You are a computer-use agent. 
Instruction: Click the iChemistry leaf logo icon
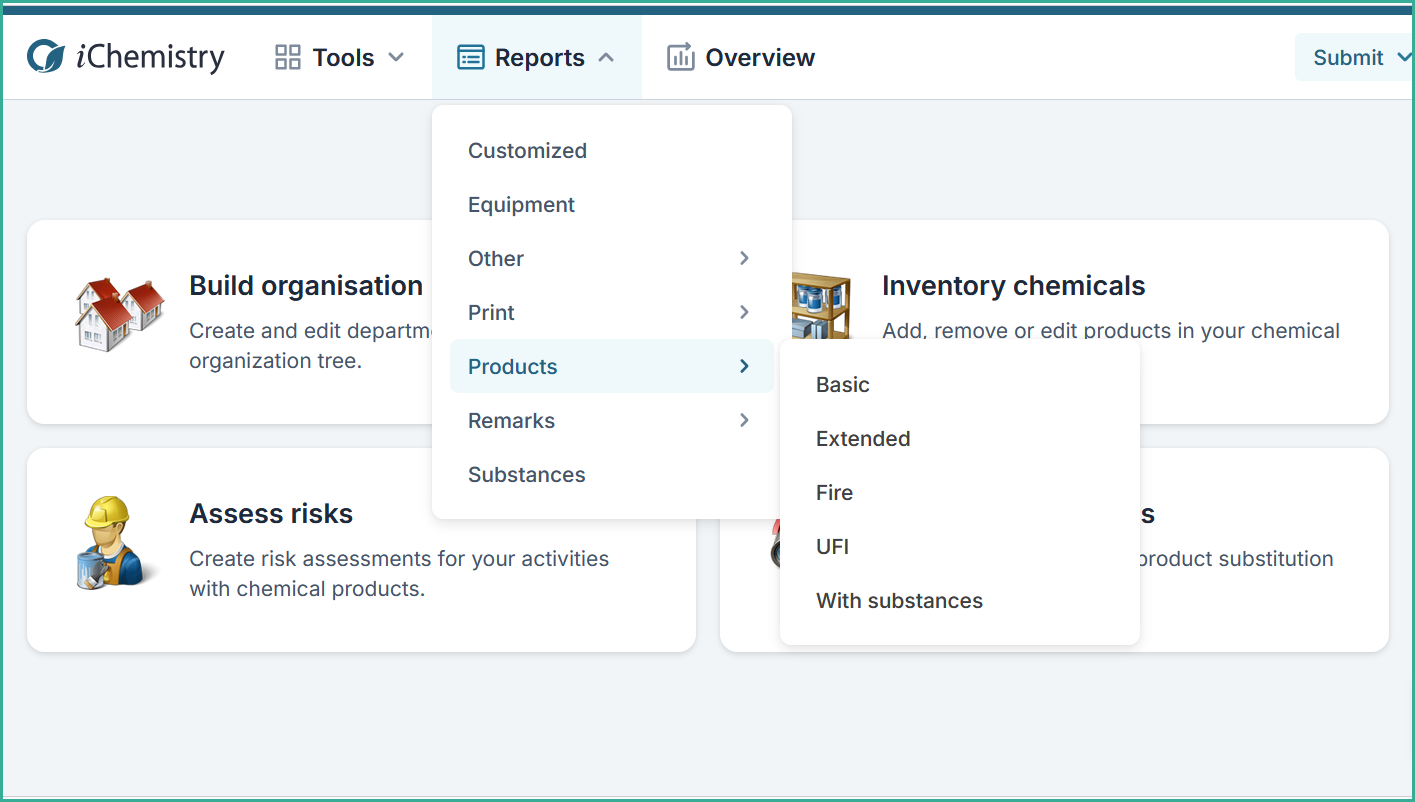[x=46, y=57]
